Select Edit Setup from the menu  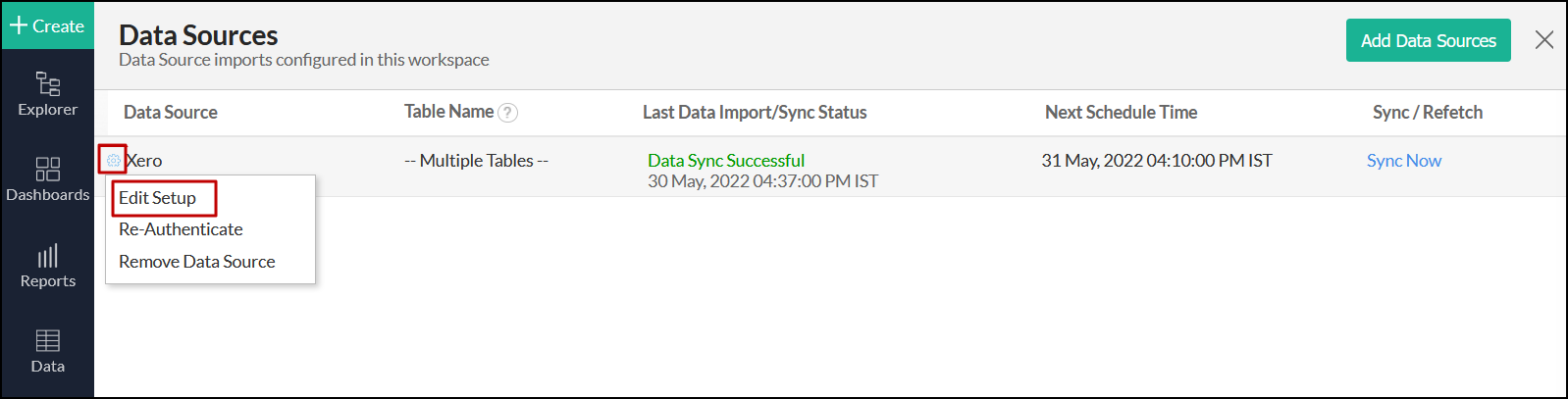pyautogui.click(x=158, y=198)
